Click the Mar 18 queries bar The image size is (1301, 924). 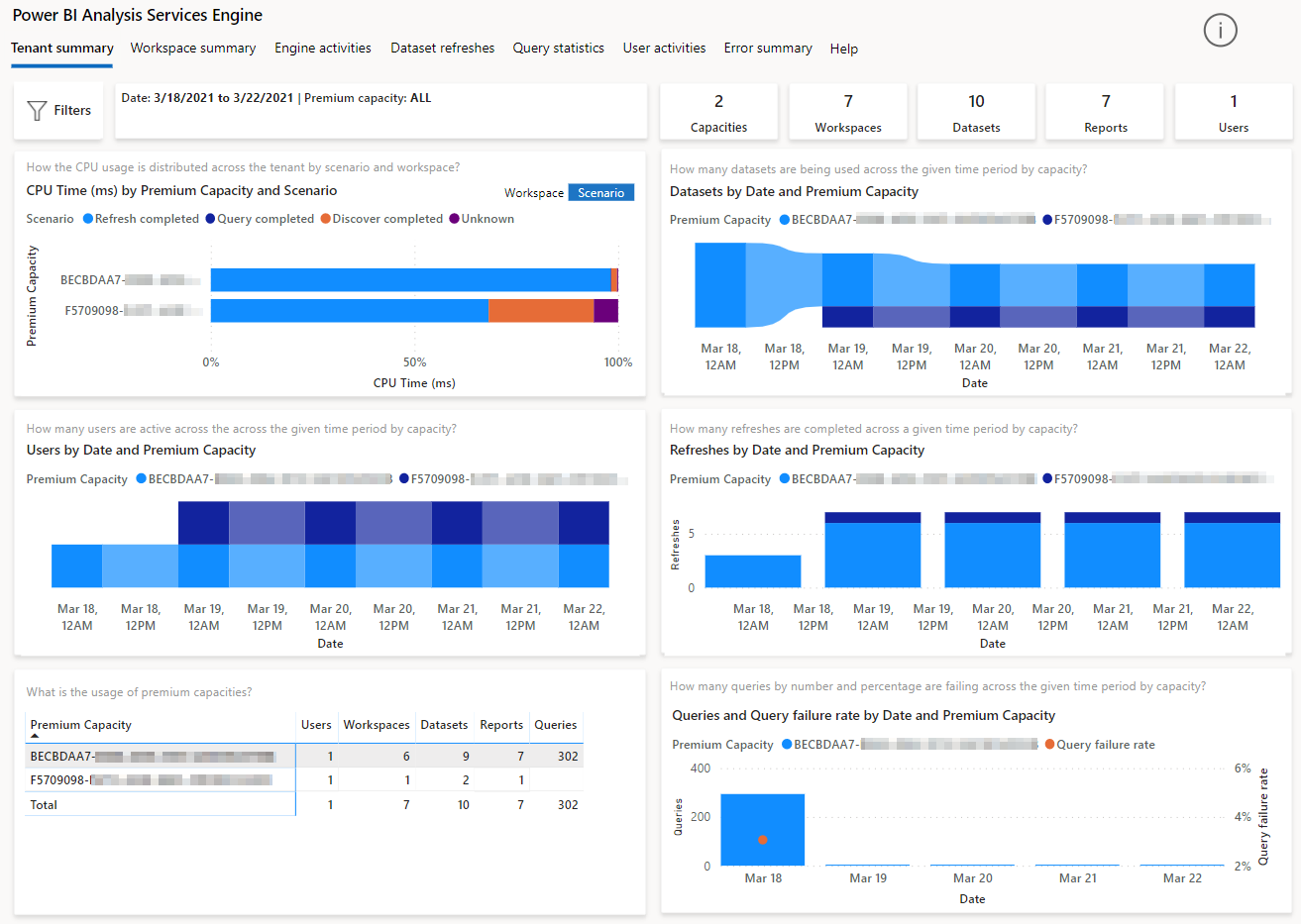tap(762, 830)
